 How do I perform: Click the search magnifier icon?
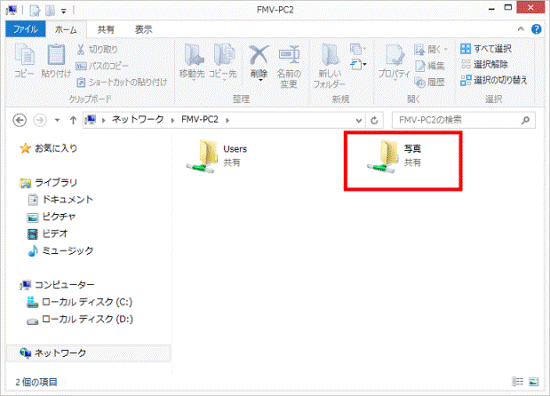tap(525, 120)
